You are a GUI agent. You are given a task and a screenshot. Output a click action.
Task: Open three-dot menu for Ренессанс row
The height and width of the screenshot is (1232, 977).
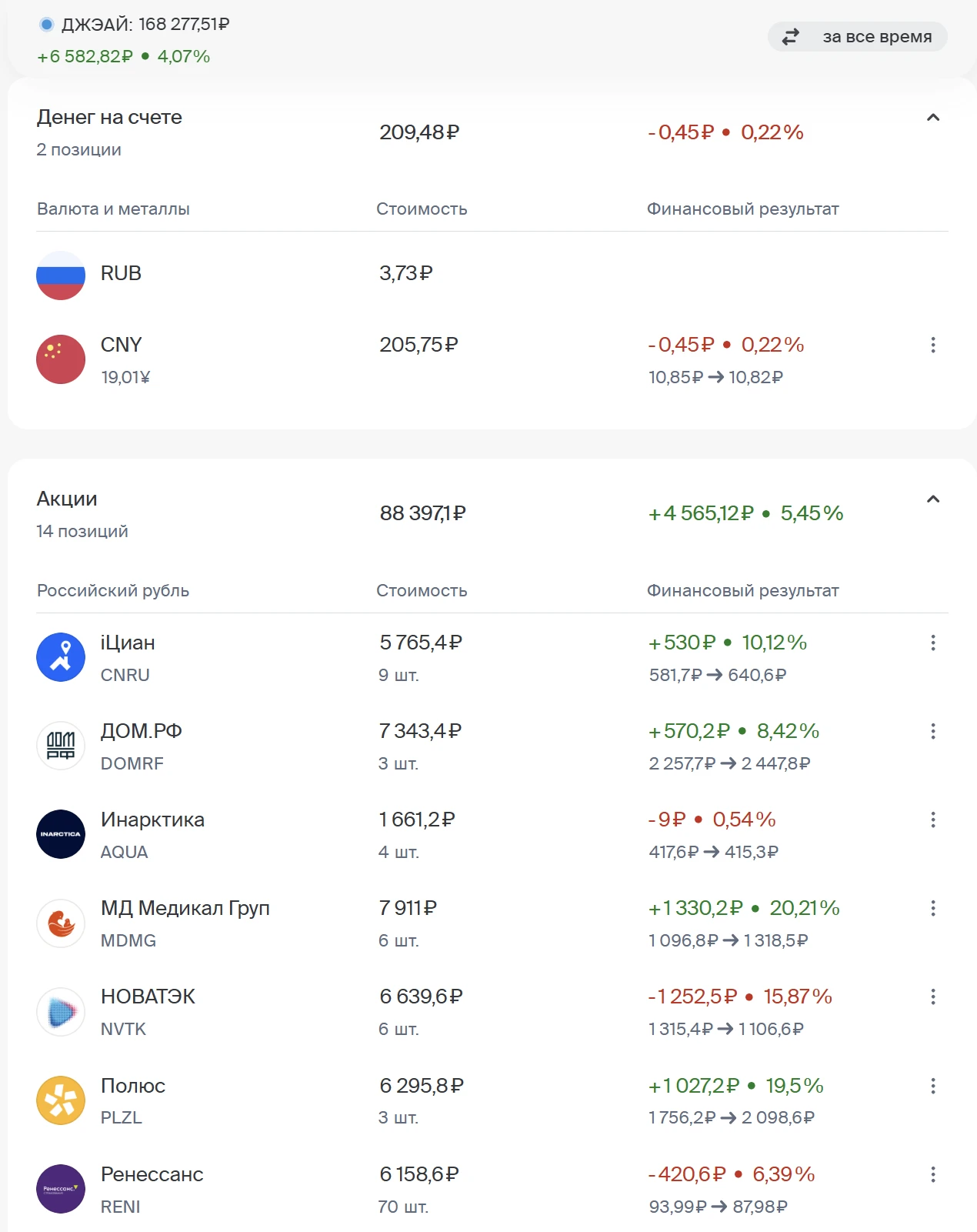(933, 1174)
